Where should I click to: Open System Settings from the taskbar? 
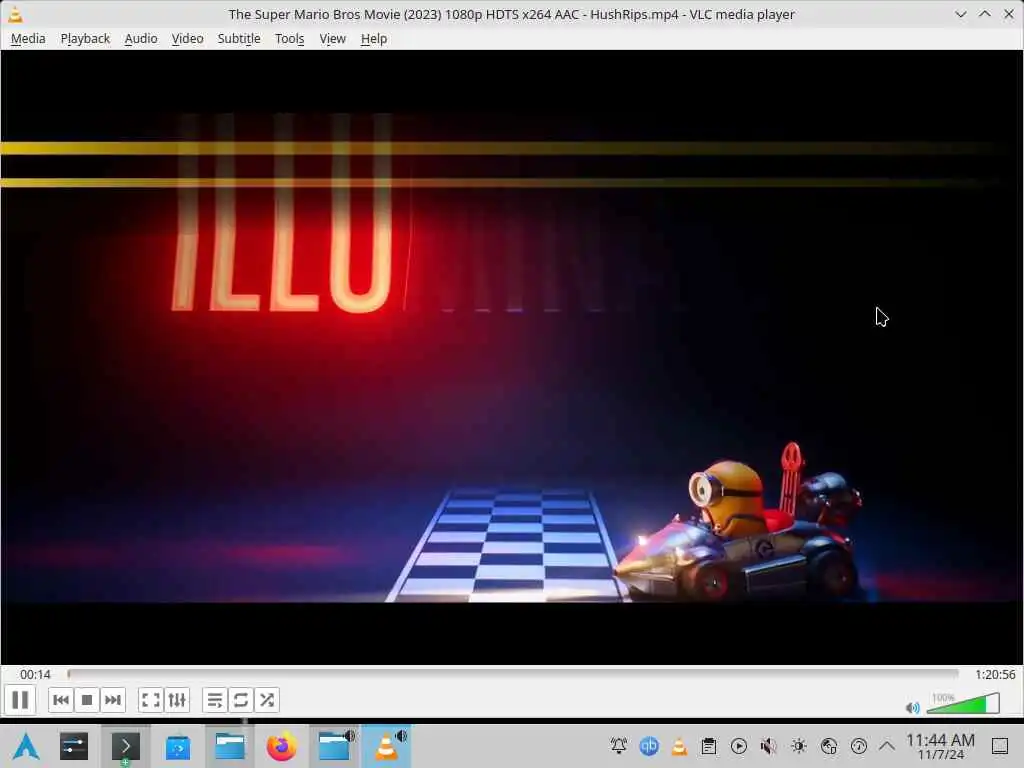[x=74, y=746]
